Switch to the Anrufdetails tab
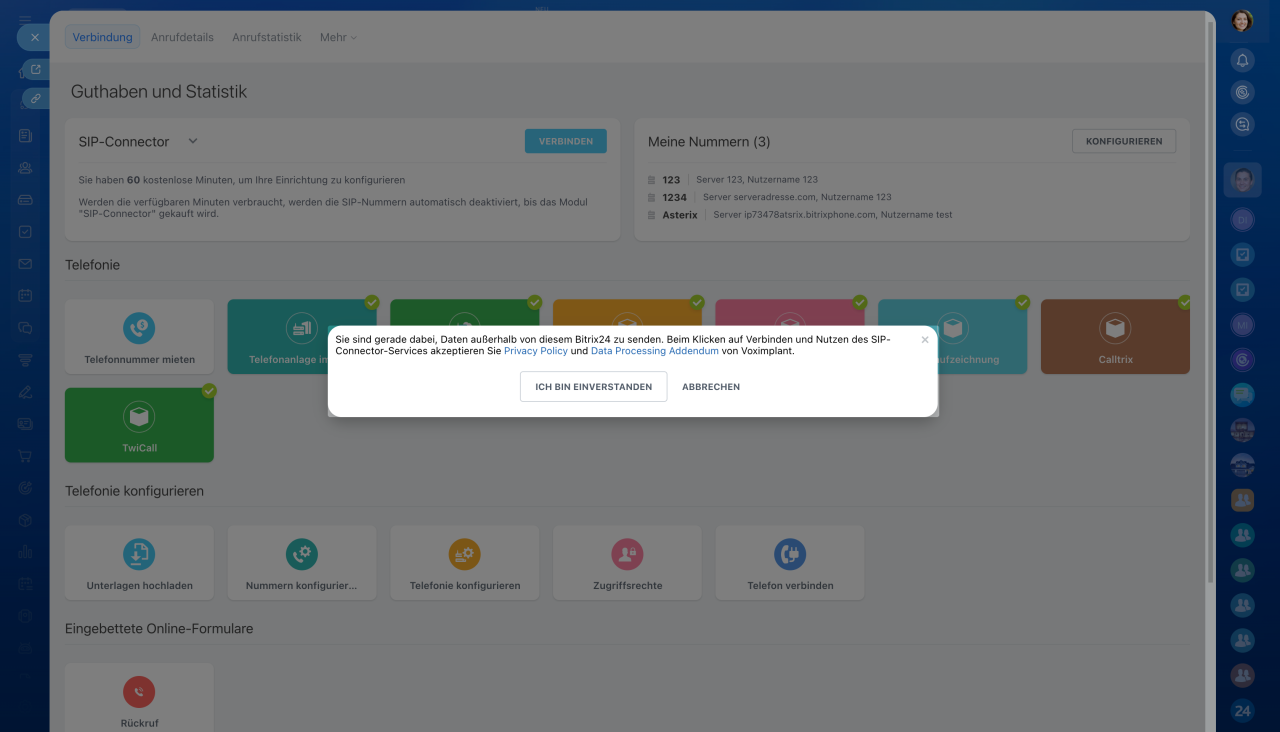The height and width of the screenshot is (732, 1280). click(182, 38)
